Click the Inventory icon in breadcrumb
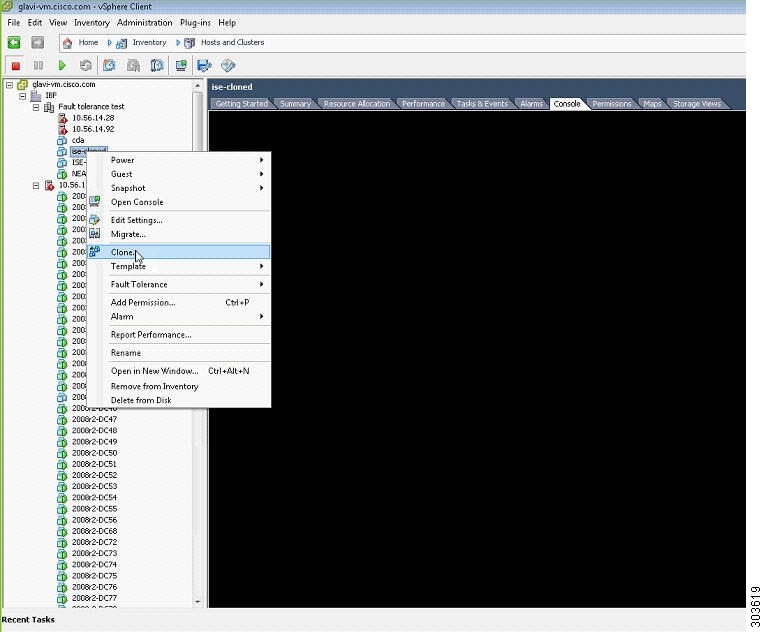Screen dimensions: 761x632 pos(121,43)
